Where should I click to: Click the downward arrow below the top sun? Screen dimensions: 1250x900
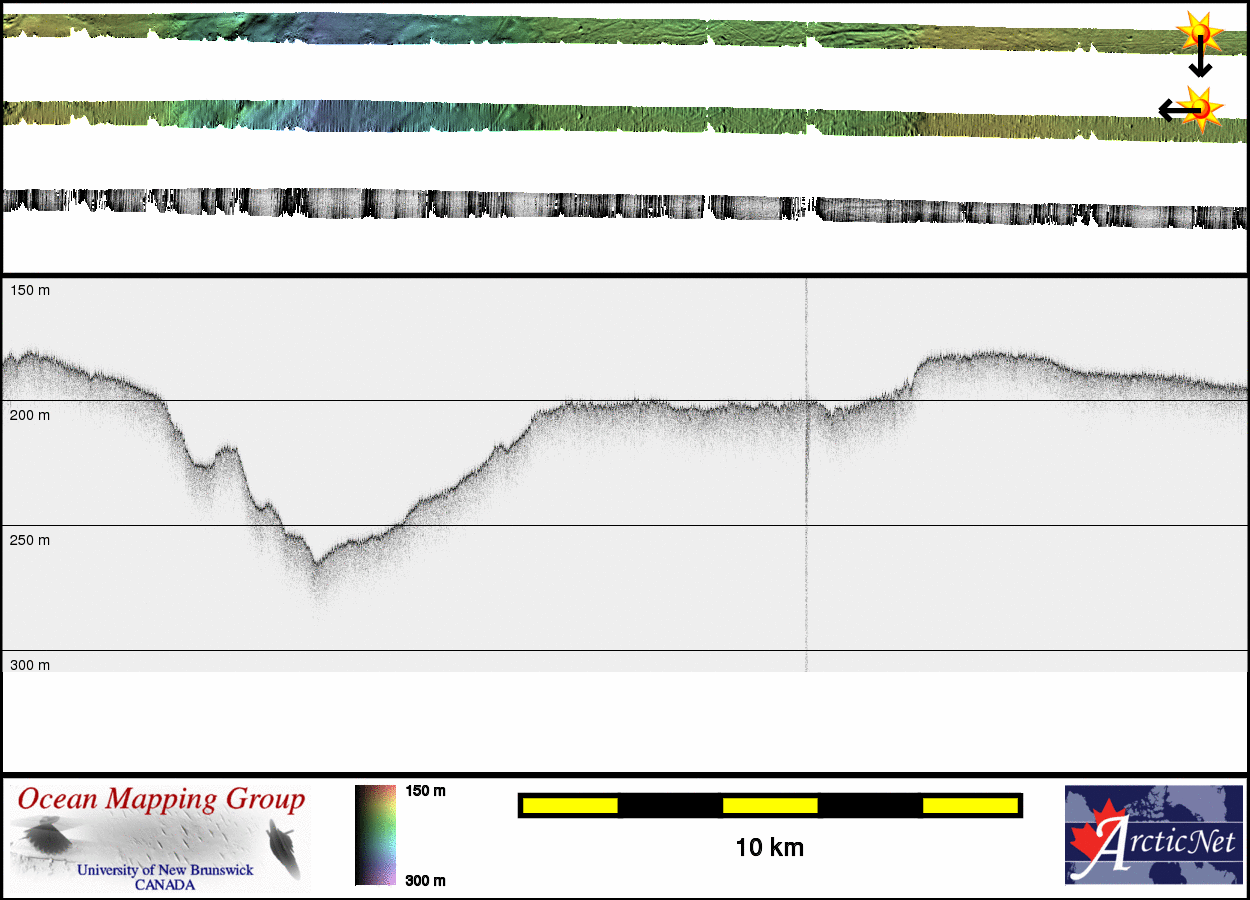(x=1200, y=62)
